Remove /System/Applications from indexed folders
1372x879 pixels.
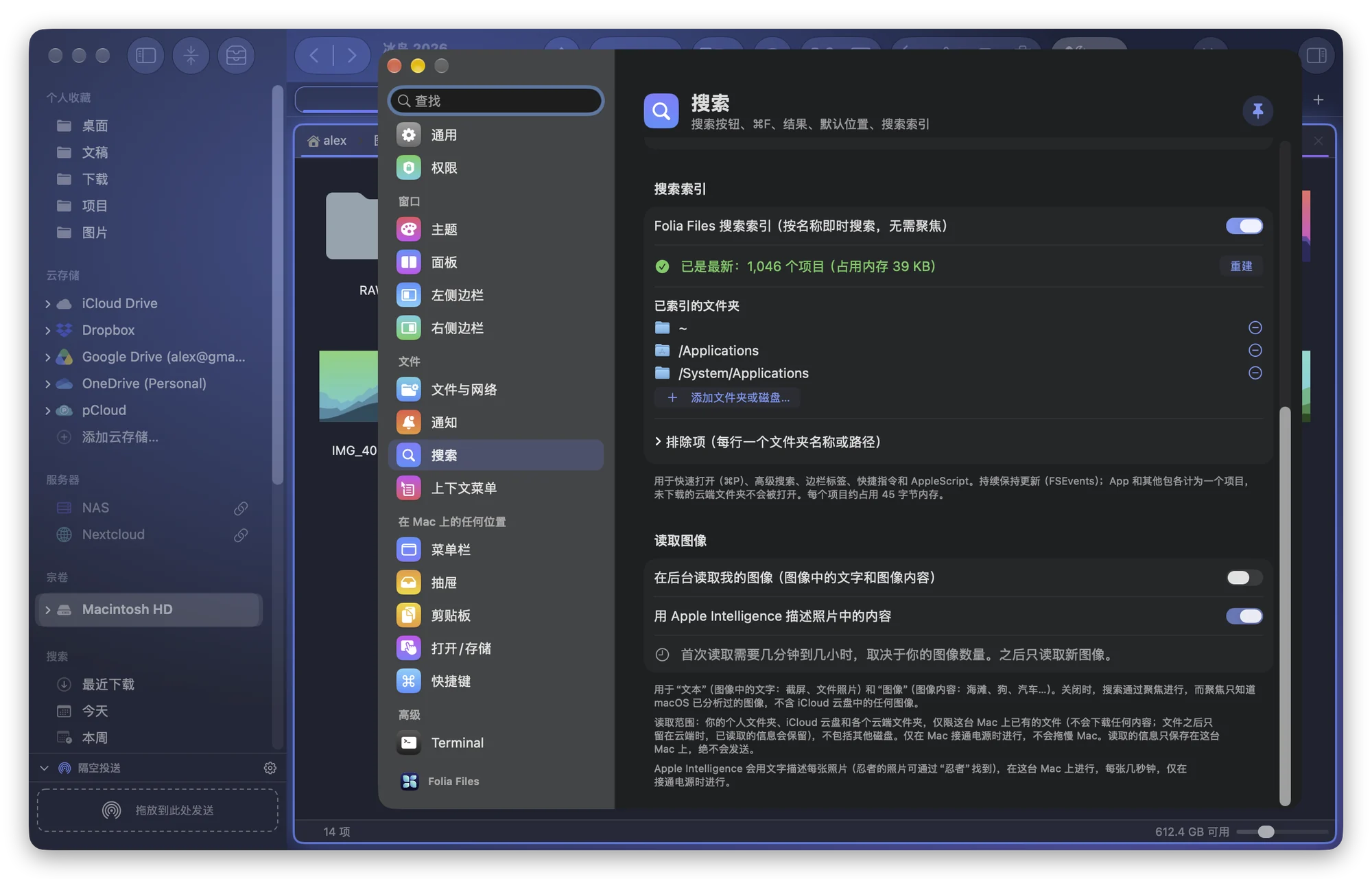(x=1255, y=373)
